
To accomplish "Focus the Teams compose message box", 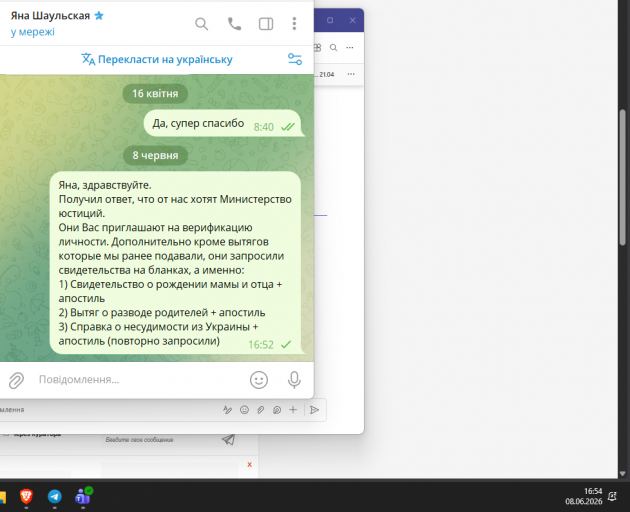I will (x=108, y=410).
